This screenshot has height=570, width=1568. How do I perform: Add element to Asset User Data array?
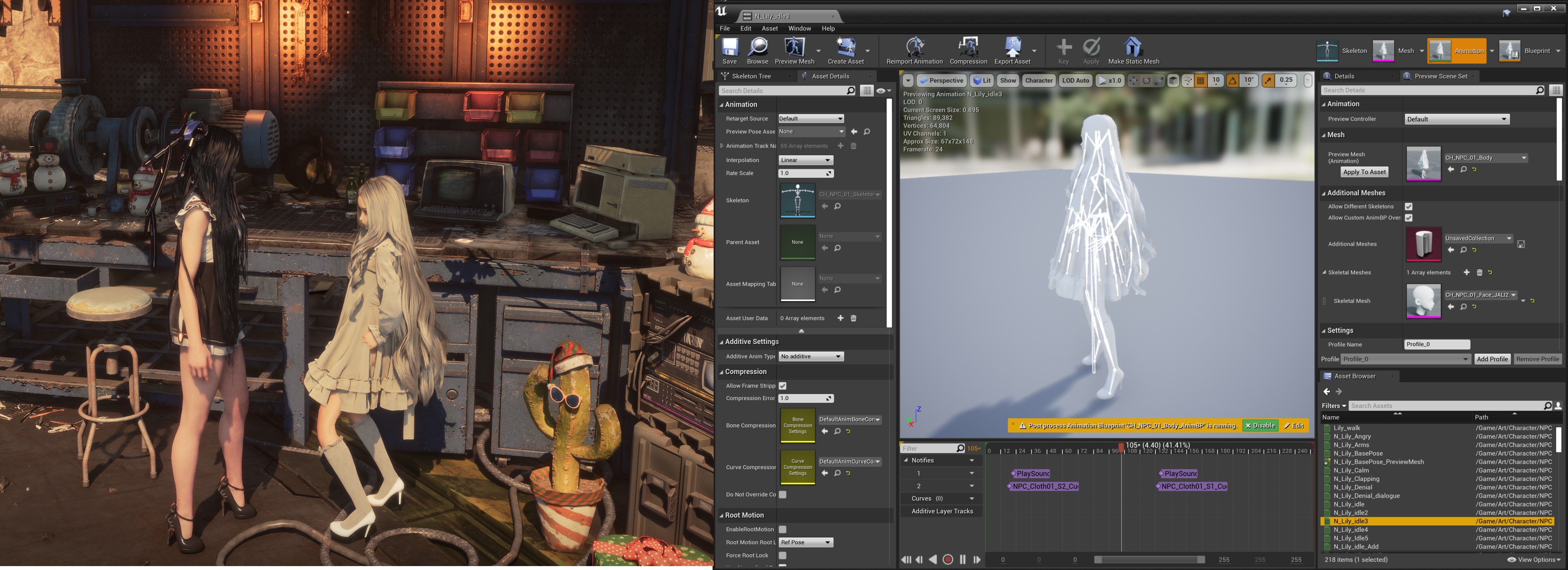coord(840,318)
